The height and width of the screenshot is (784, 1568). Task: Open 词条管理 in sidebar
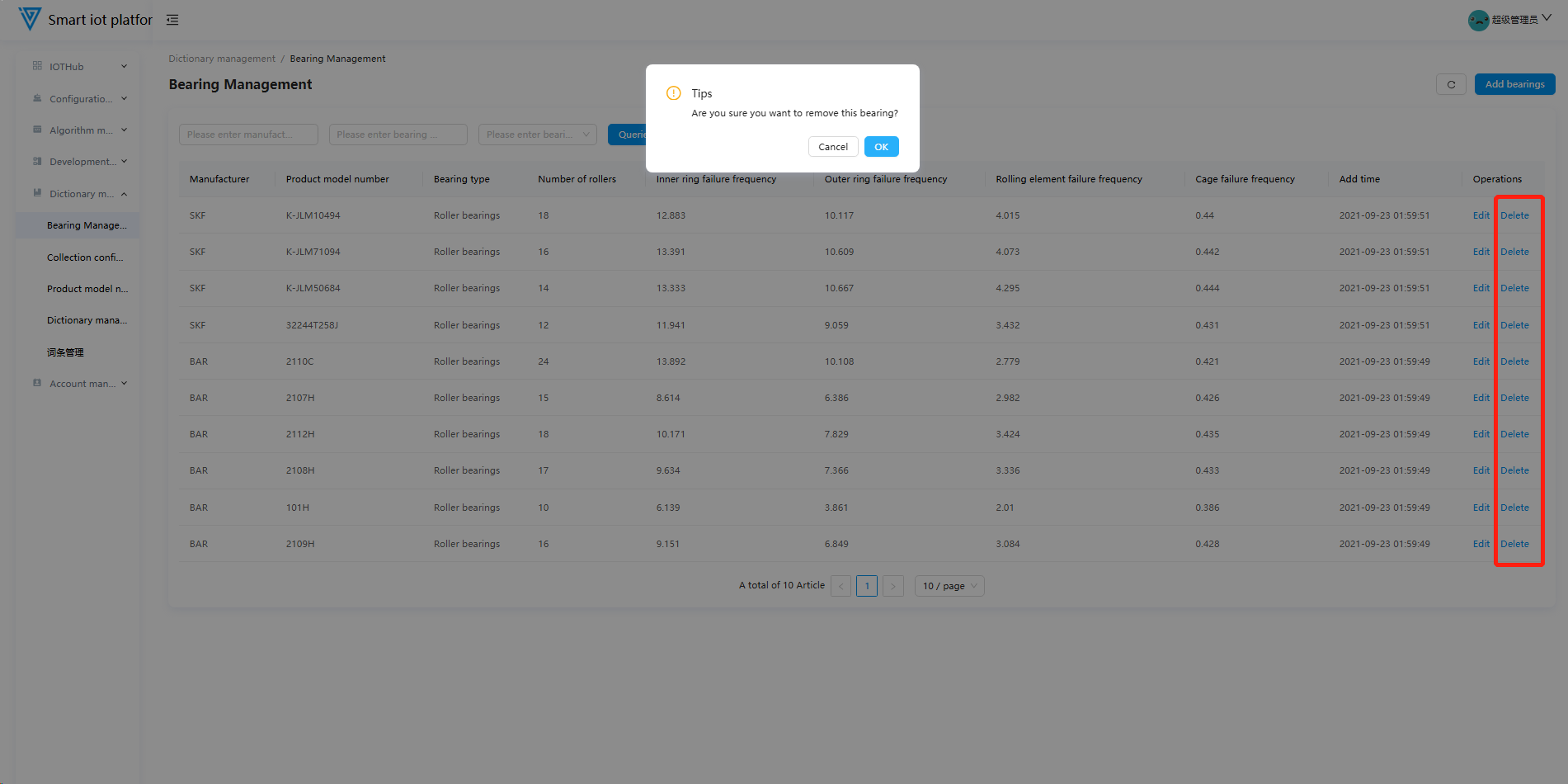click(x=78, y=352)
